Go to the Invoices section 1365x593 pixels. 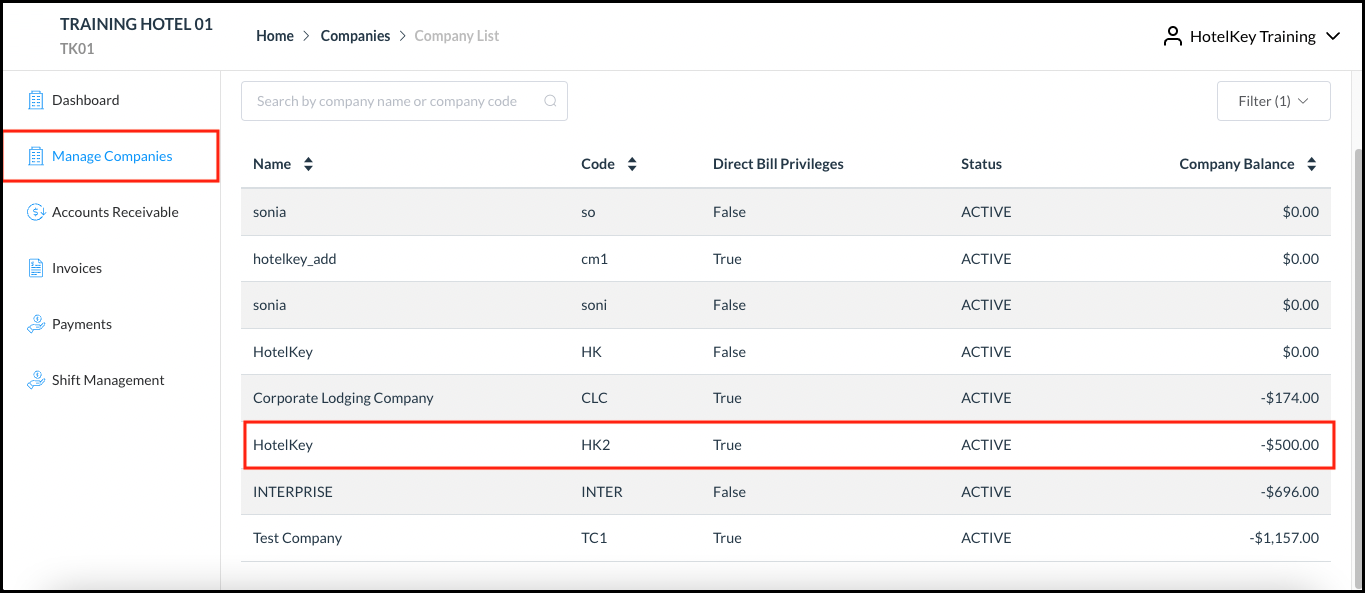[77, 268]
